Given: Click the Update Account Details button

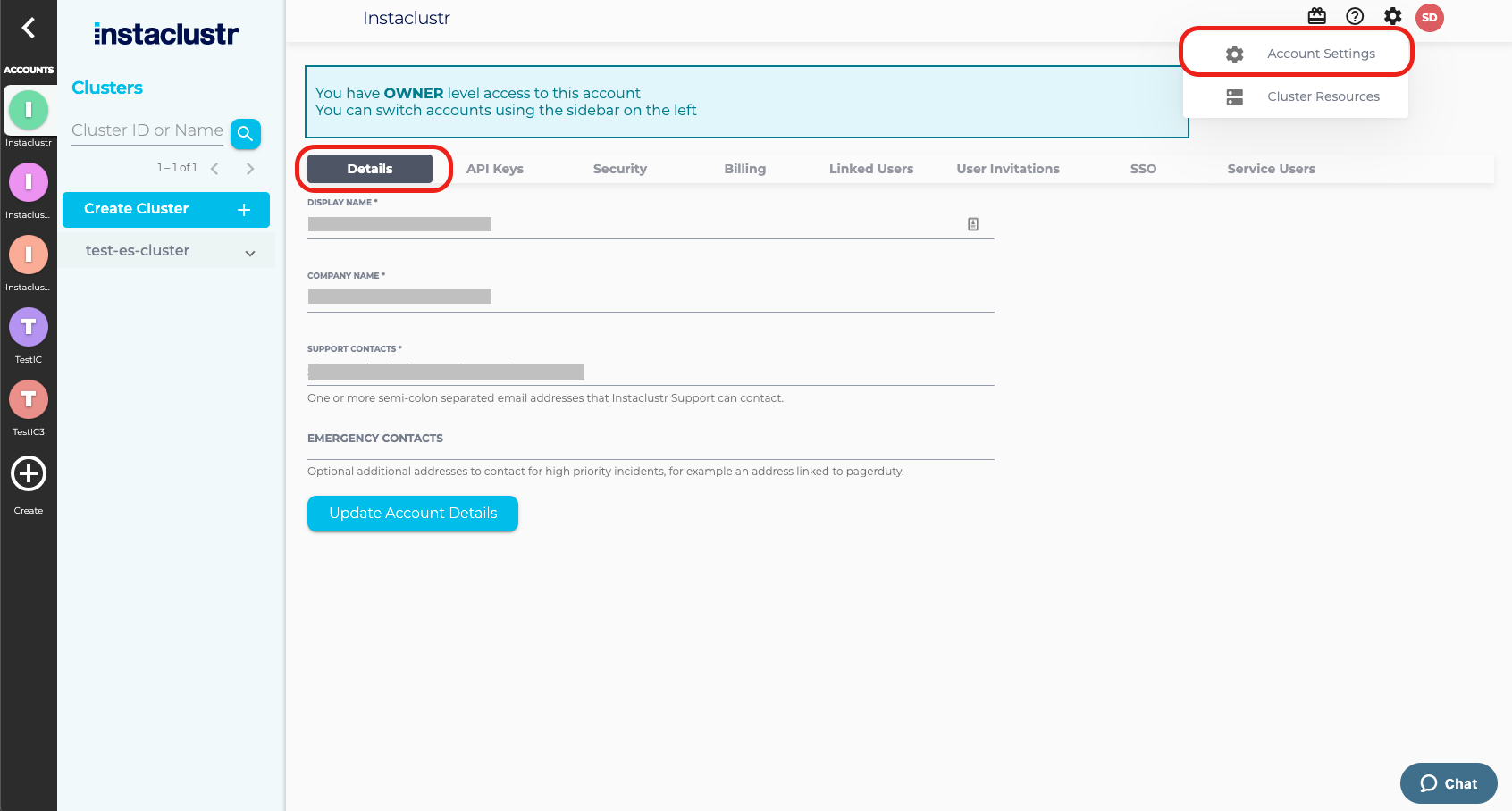Looking at the screenshot, I should [x=412, y=514].
